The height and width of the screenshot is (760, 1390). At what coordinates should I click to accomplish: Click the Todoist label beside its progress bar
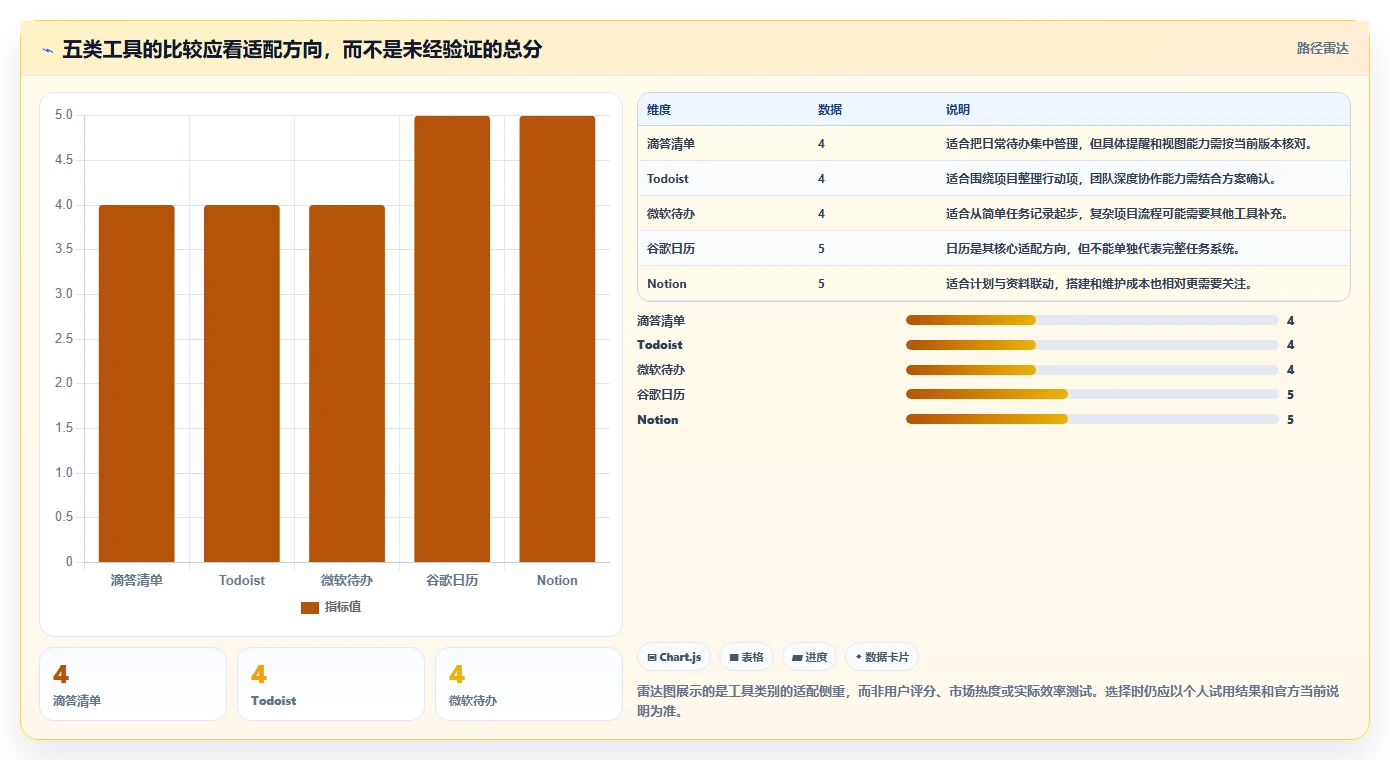coord(660,345)
